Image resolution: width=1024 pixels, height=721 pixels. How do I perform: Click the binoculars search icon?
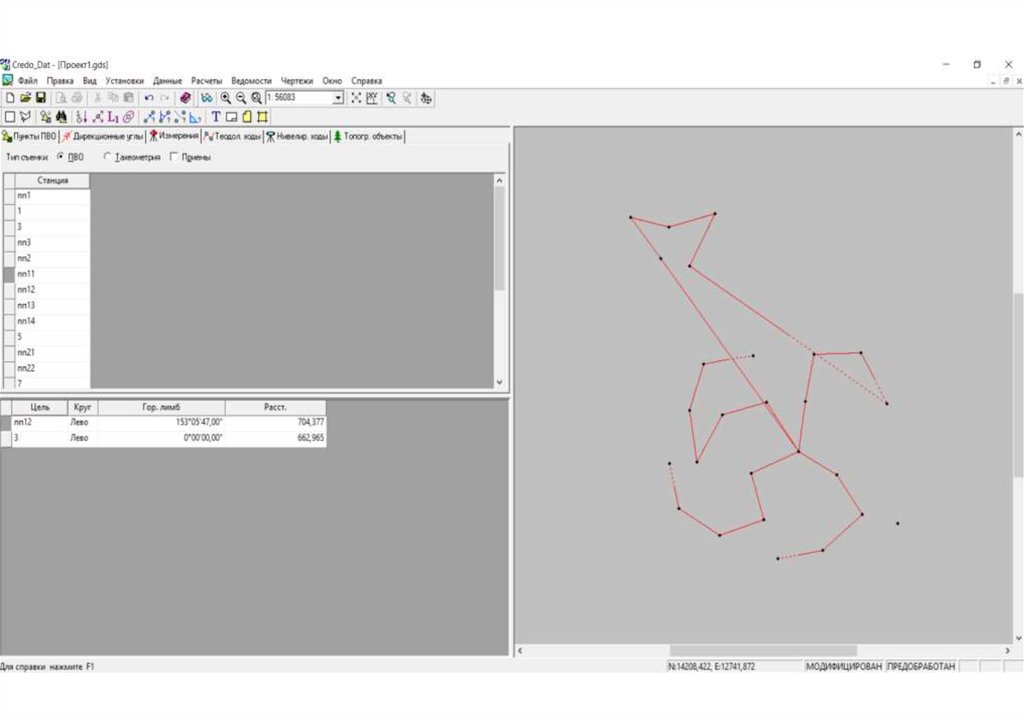pos(60,117)
